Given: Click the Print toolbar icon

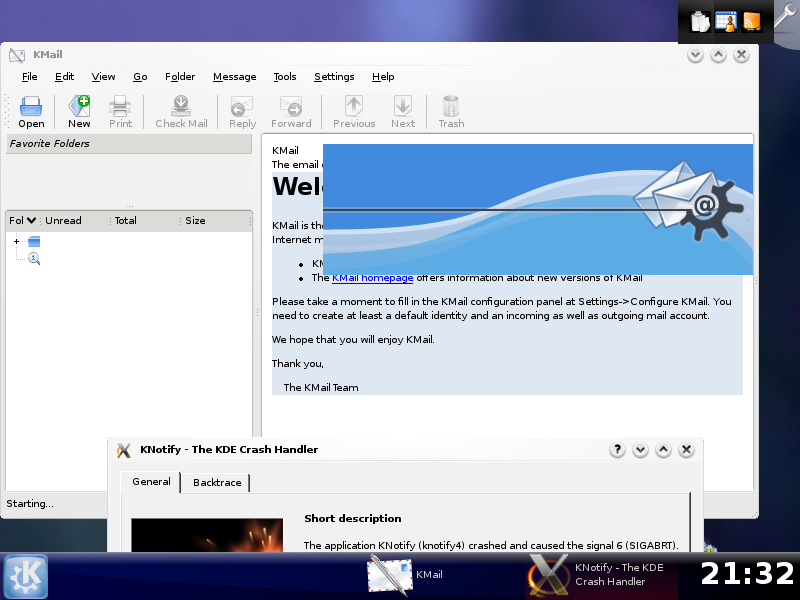Looking at the screenshot, I should 120,106.
